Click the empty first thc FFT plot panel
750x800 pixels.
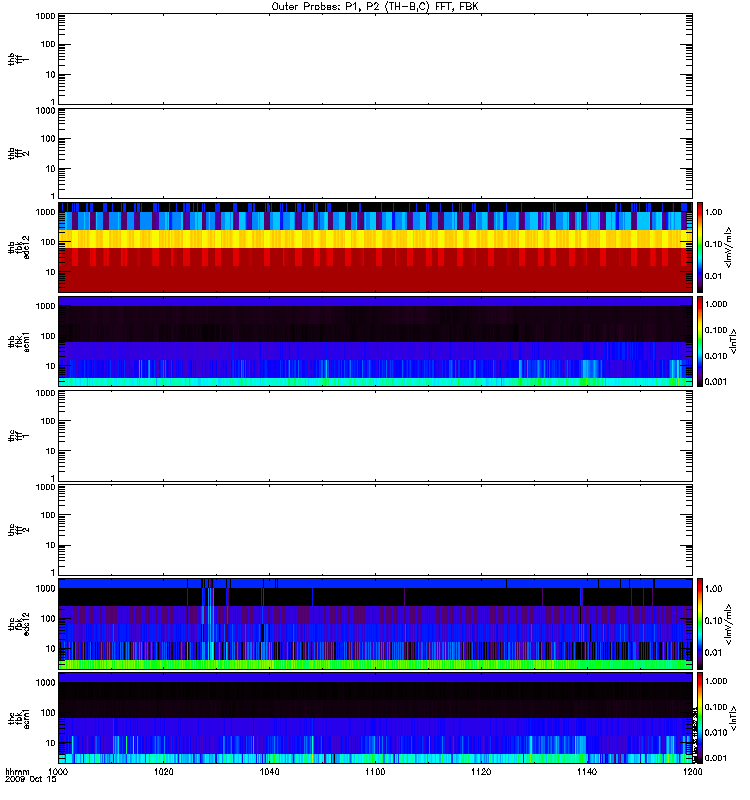(x=375, y=436)
